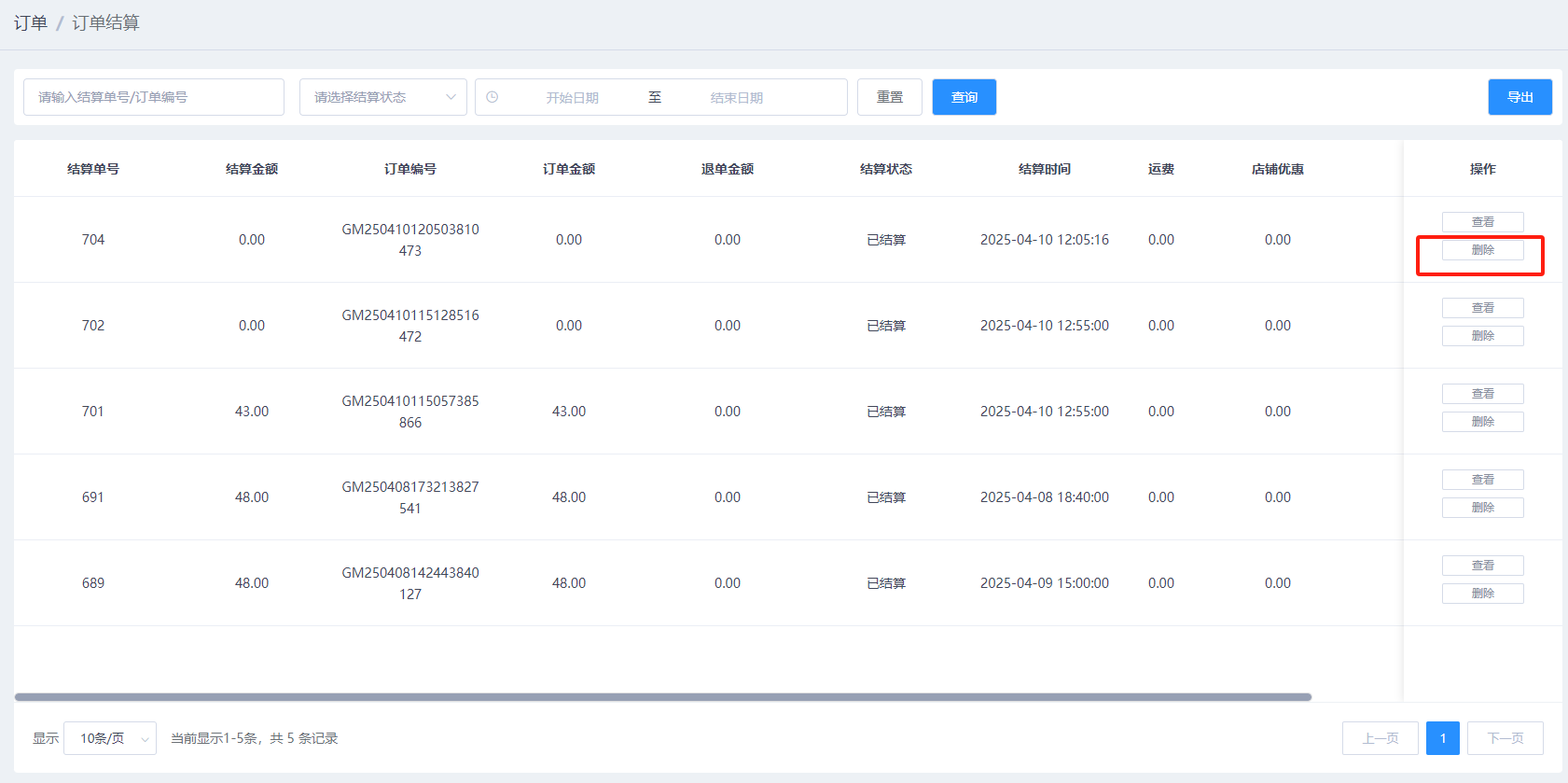Click the clock icon in date range field
This screenshot has width=1568, height=783.
(493, 97)
